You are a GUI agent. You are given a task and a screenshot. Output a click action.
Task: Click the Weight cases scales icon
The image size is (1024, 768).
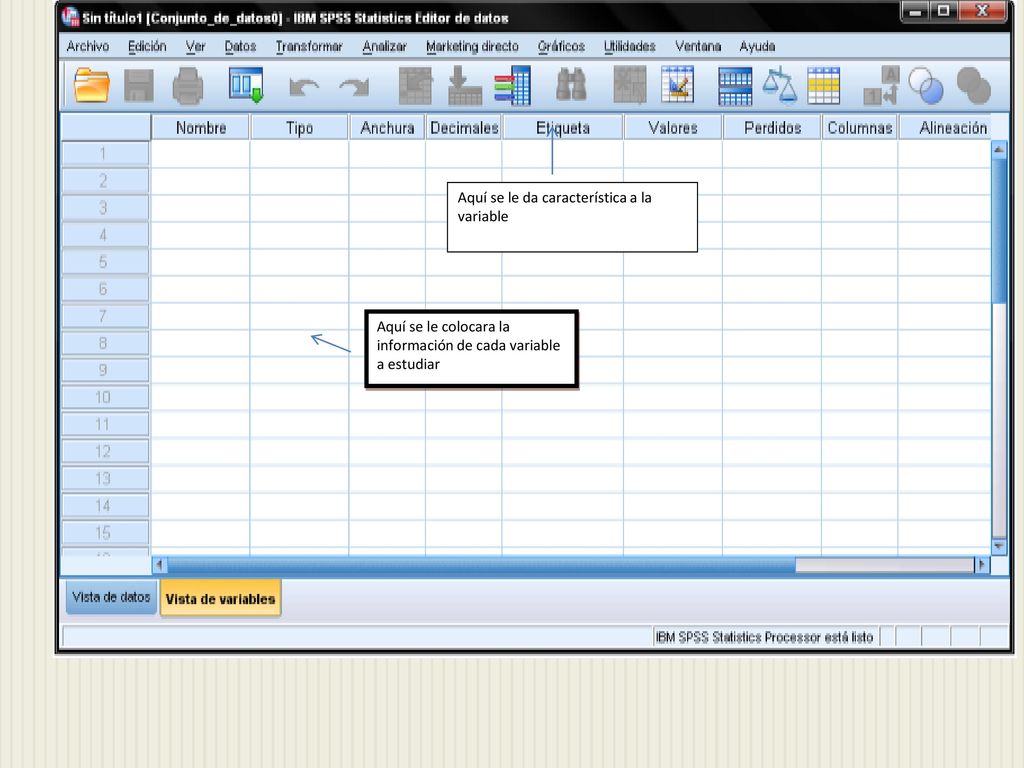click(780, 86)
